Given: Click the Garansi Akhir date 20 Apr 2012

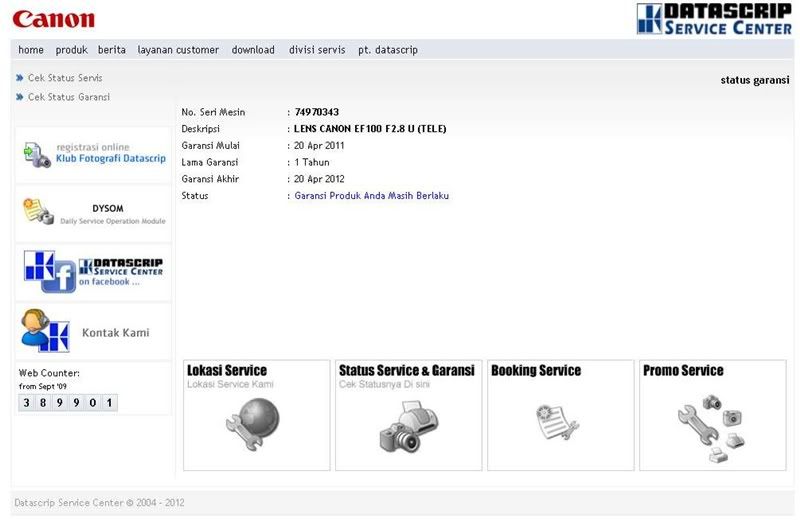Looking at the screenshot, I should pos(319,179).
